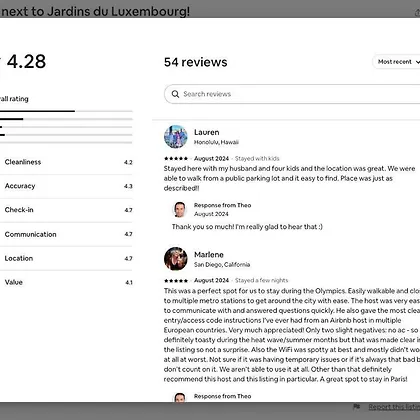The image size is (420, 420).
Task: Open Lauren's profile photo
Action: 176,136
